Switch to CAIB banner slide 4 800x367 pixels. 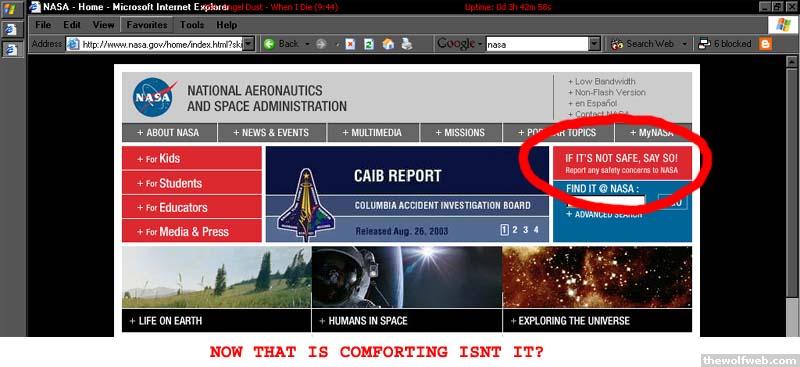tap(536, 230)
